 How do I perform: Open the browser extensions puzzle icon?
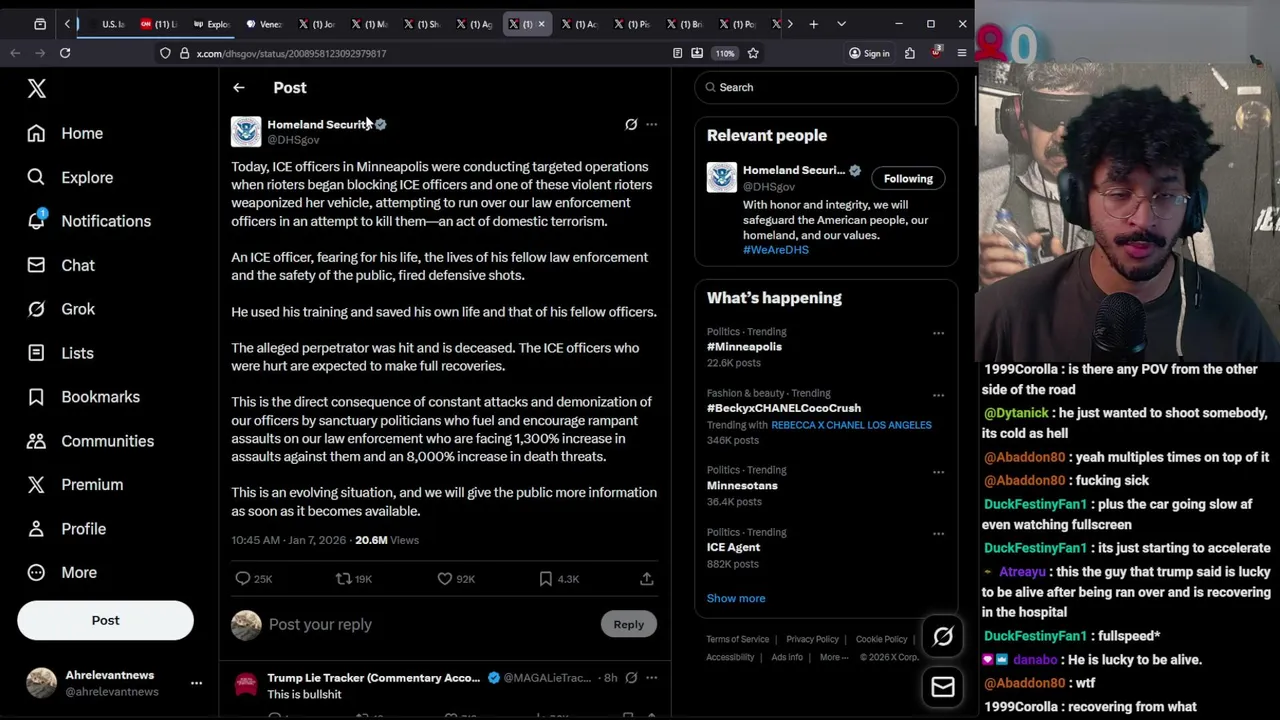(909, 53)
